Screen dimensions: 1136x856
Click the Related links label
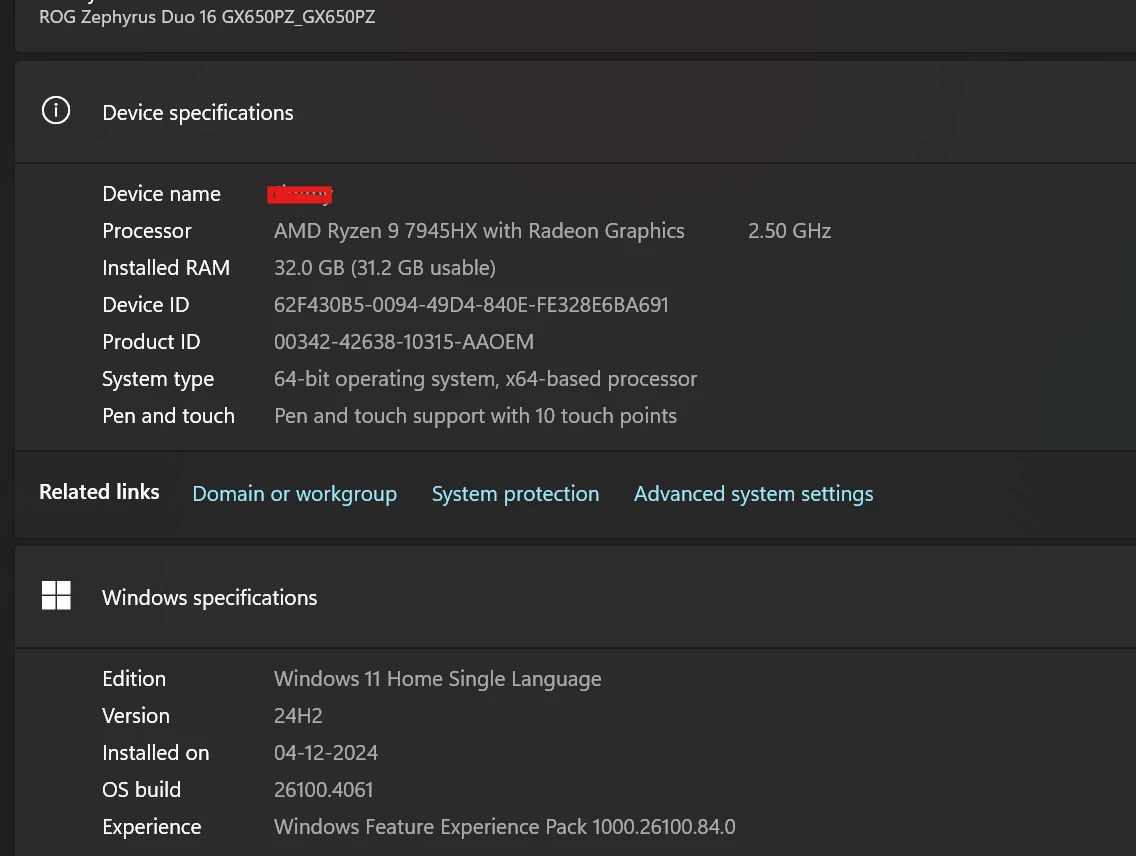99,492
